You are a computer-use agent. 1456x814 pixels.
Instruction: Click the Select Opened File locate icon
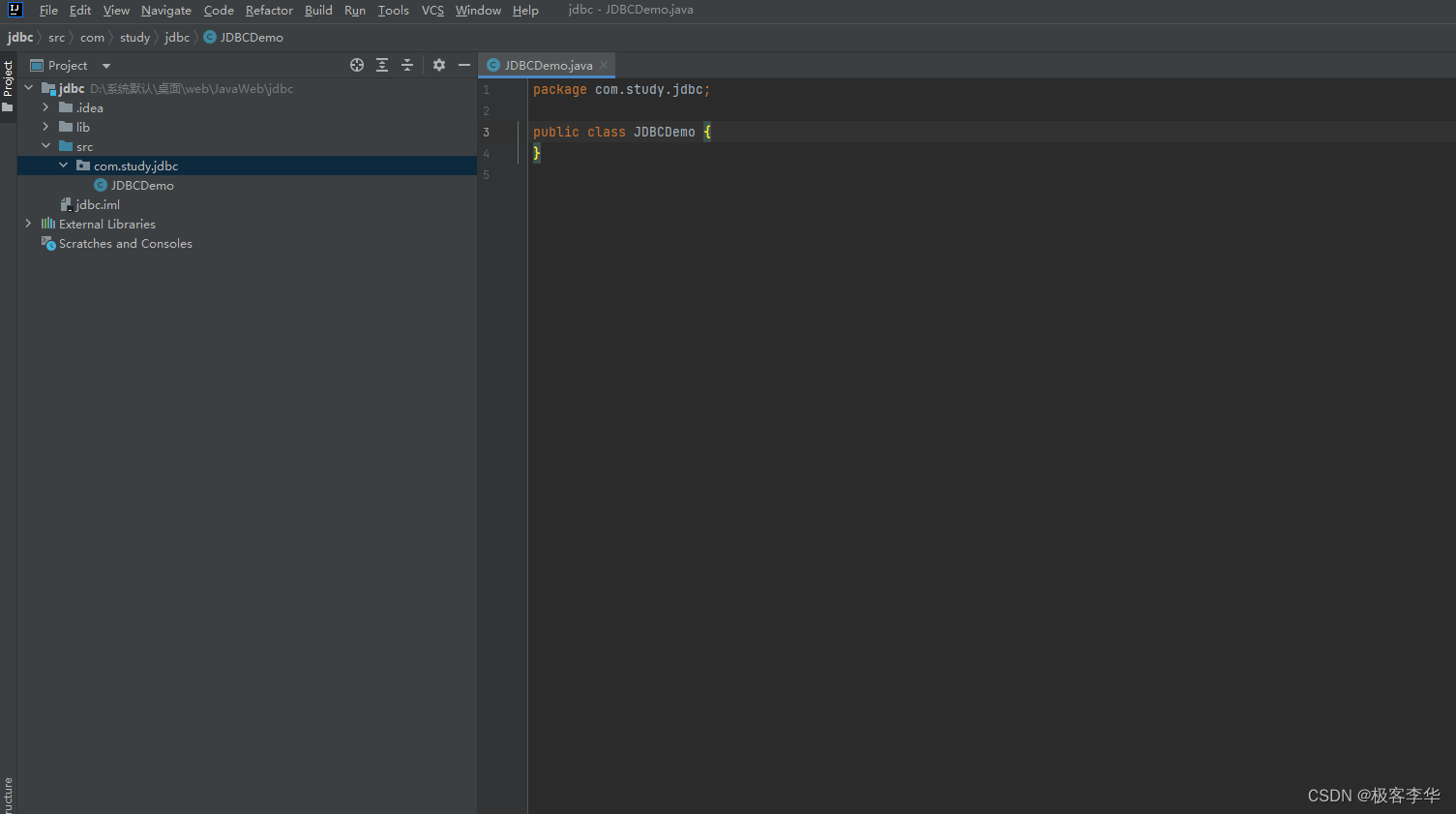point(357,65)
